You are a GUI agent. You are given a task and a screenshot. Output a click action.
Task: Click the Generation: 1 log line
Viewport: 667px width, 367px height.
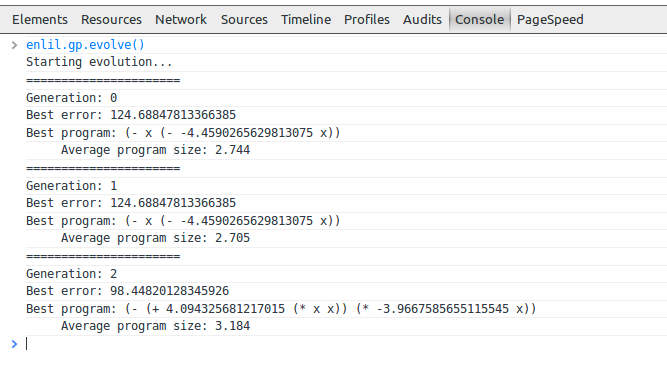pyautogui.click(x=71, y=186)
